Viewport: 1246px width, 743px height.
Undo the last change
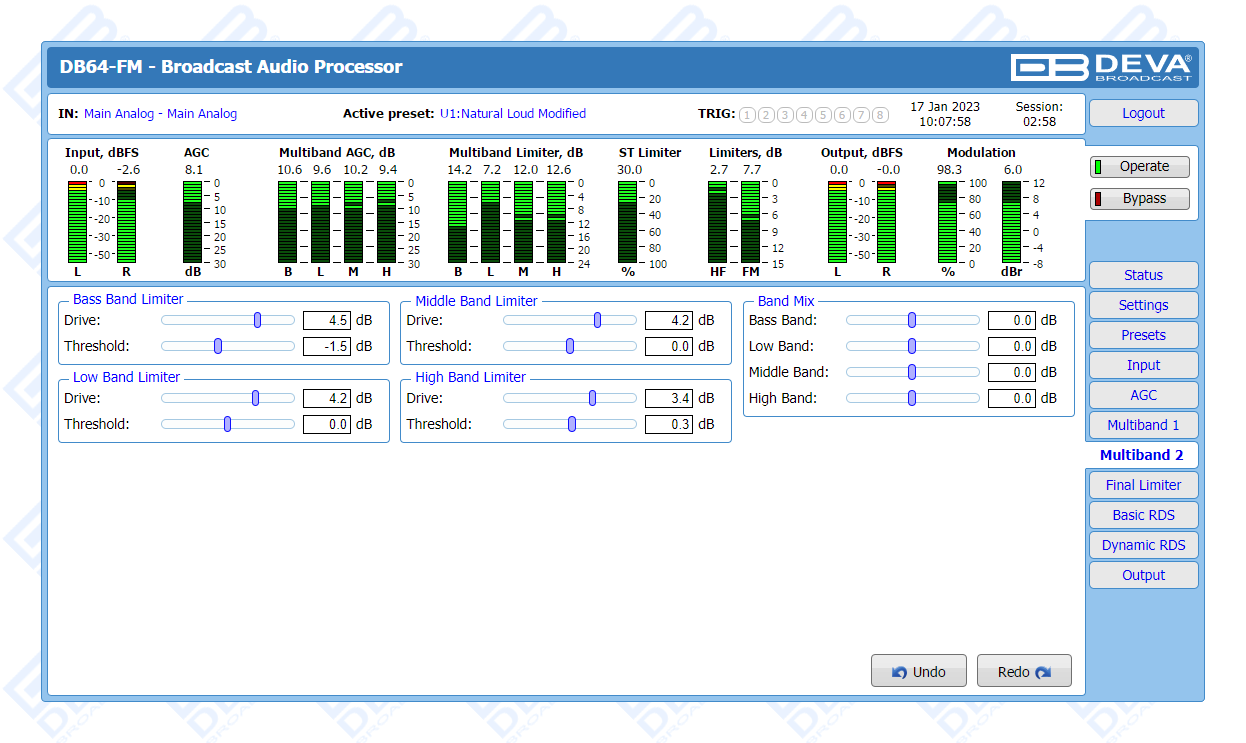tap(919, 672)
